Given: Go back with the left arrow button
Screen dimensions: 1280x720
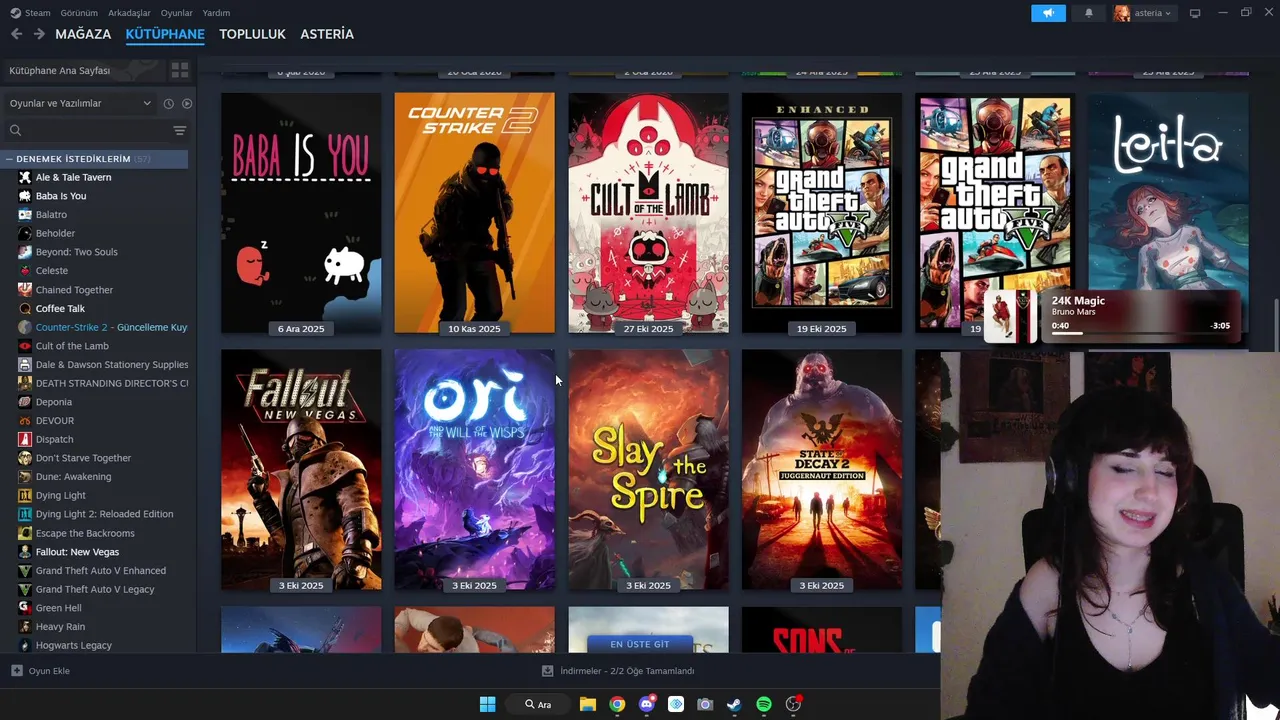Looking at the screenshot, I should (16, 34).
